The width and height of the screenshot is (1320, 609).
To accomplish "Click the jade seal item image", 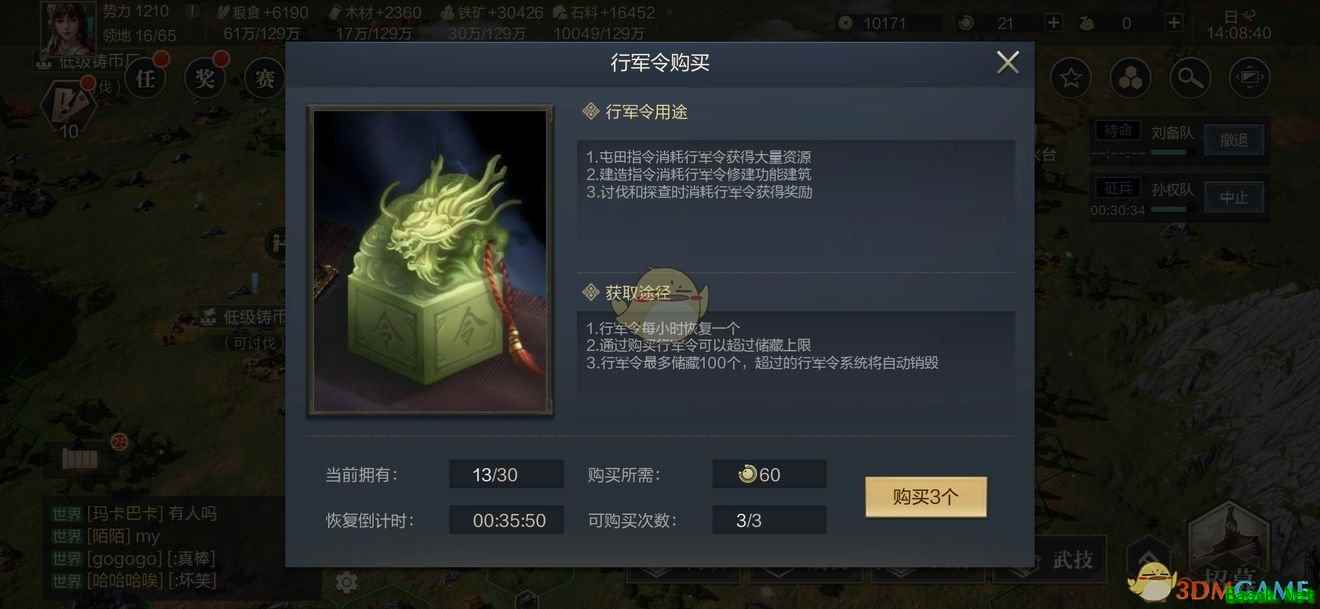I will tap(430, 260).
